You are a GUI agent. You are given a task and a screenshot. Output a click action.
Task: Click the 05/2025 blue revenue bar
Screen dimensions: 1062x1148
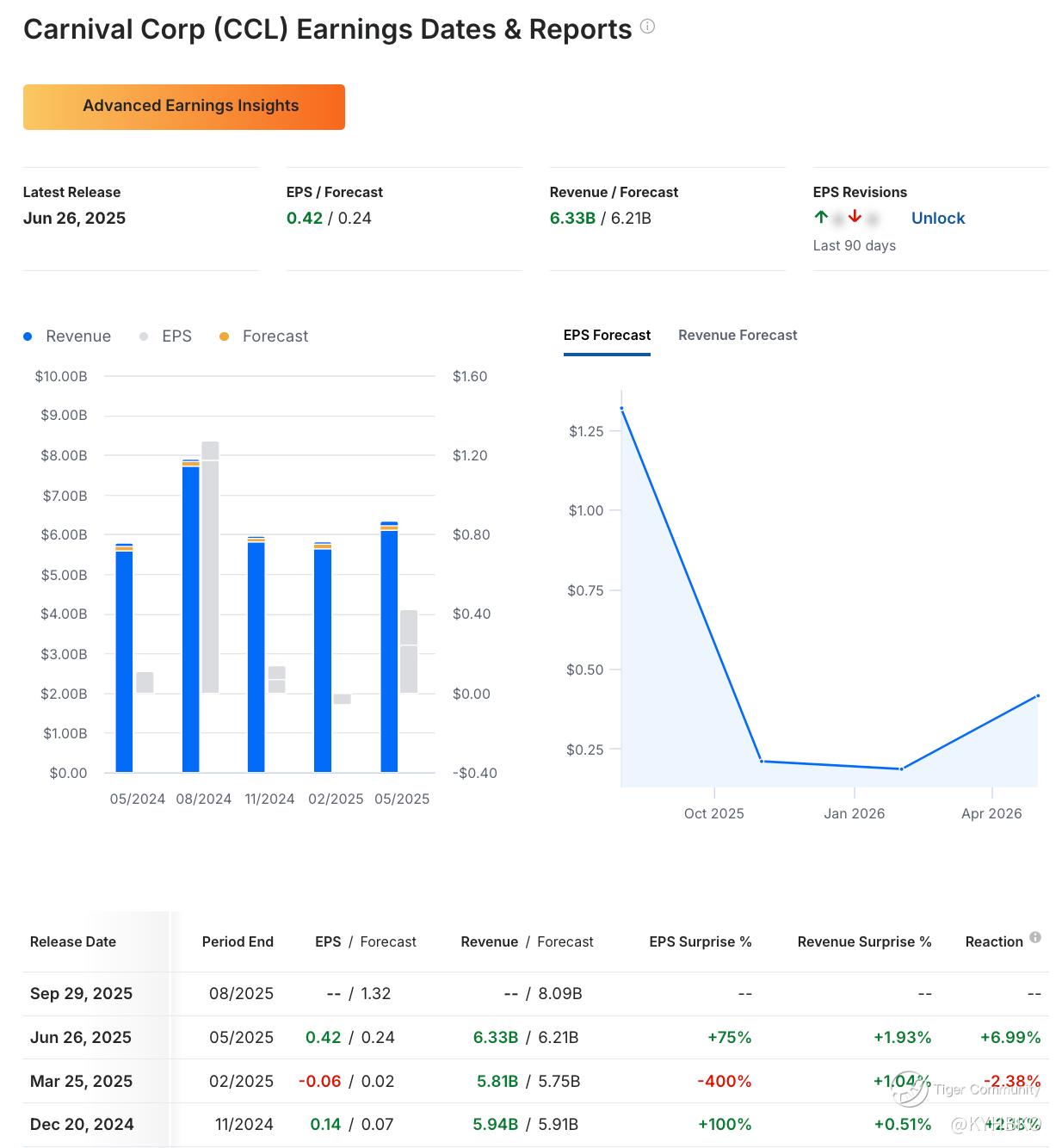pyautogui.click(x=389, y=647)
